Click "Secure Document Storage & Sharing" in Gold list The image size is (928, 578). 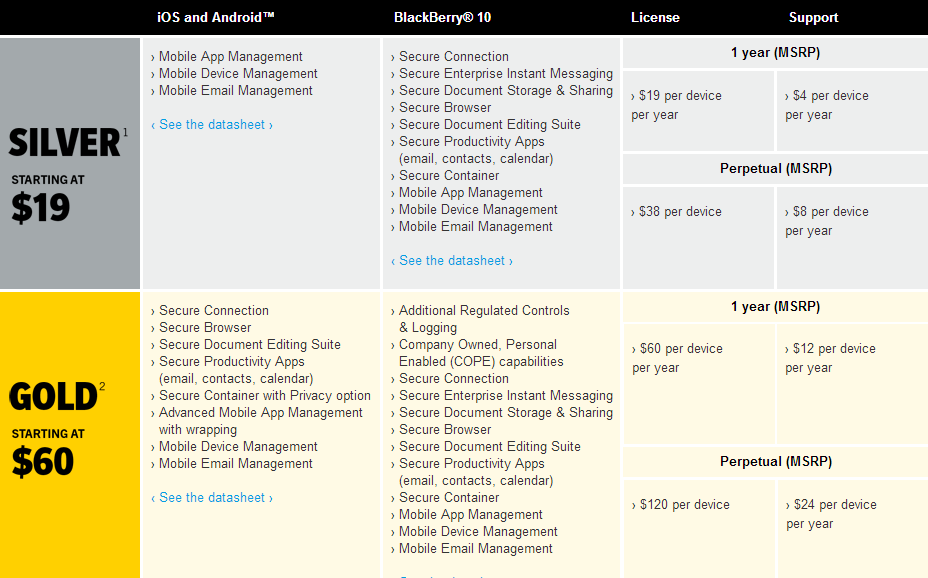point(505,413)
